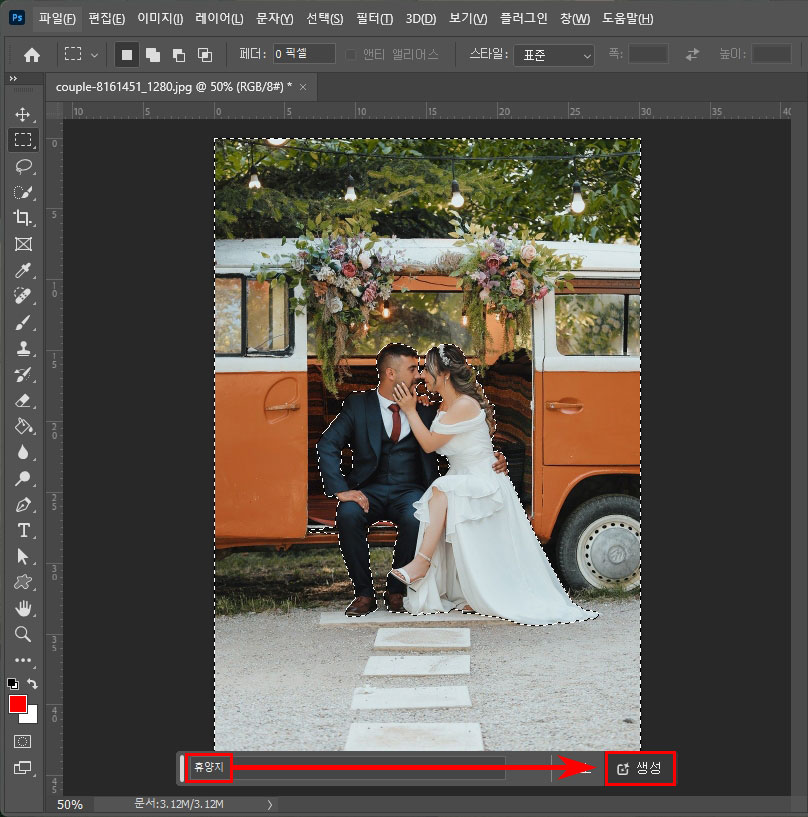Swap width and height values

692,54
